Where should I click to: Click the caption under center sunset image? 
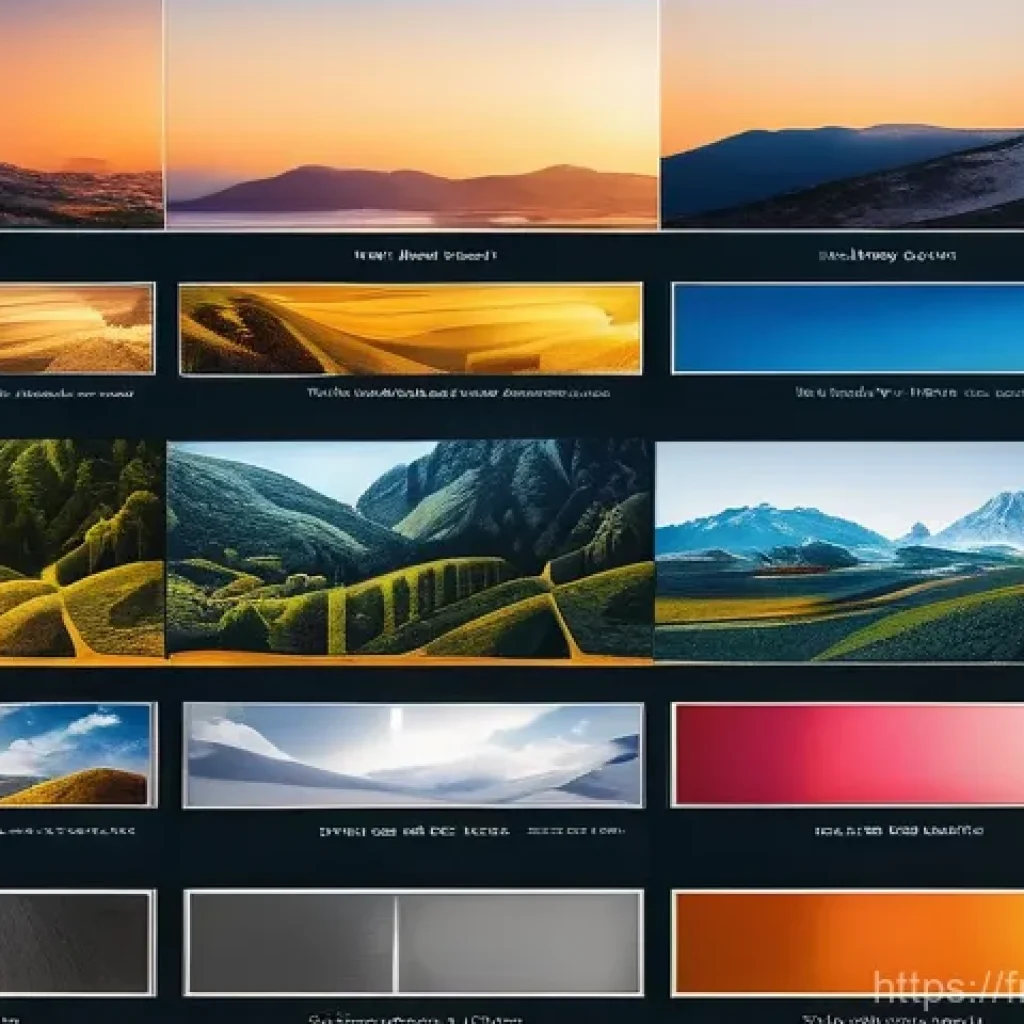tap(425, 256)
